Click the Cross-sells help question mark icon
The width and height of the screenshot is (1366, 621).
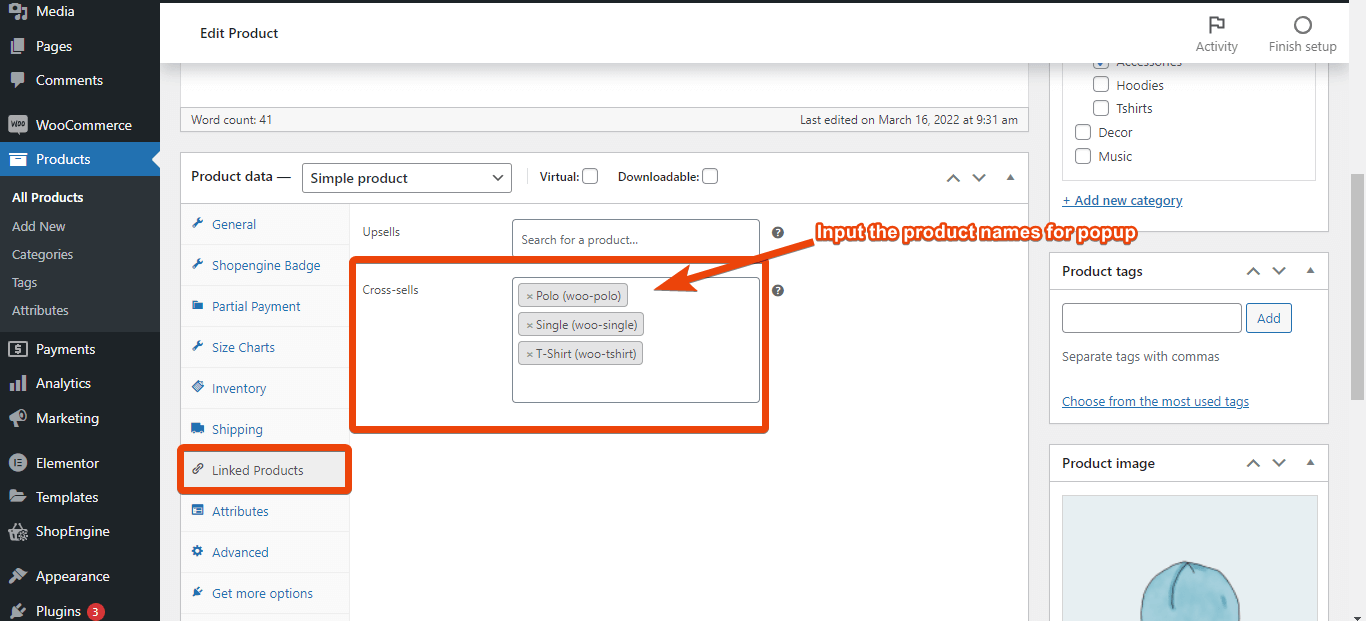(778, 291)
